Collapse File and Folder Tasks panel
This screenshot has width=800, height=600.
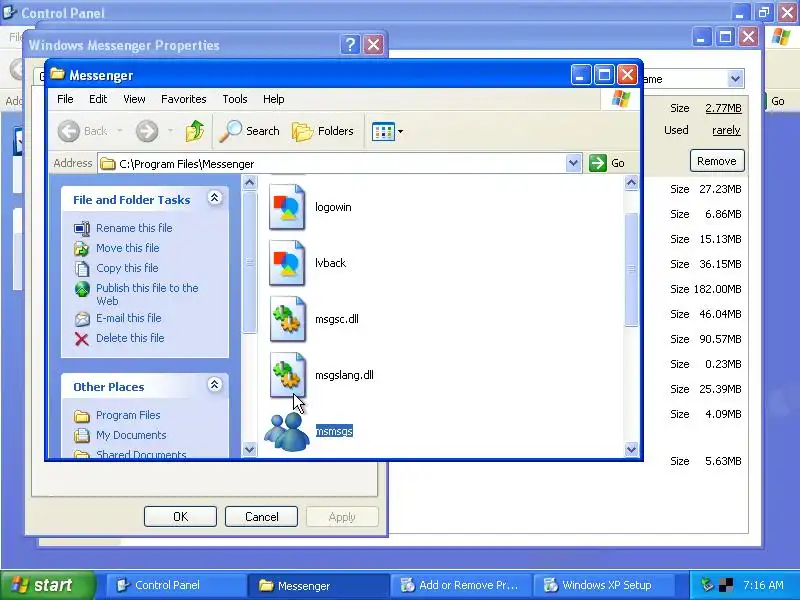tap(214, 198)
